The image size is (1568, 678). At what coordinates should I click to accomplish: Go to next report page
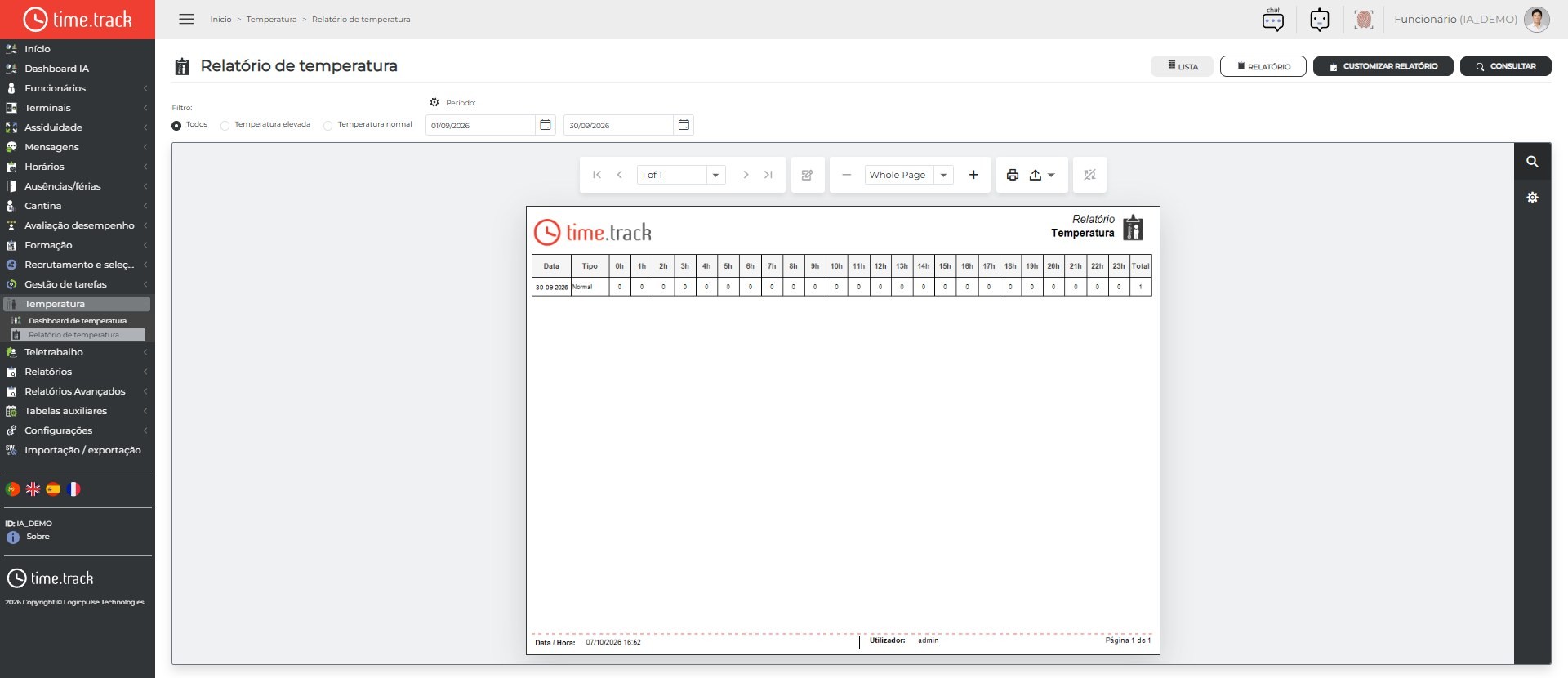[x=746, y=175]
